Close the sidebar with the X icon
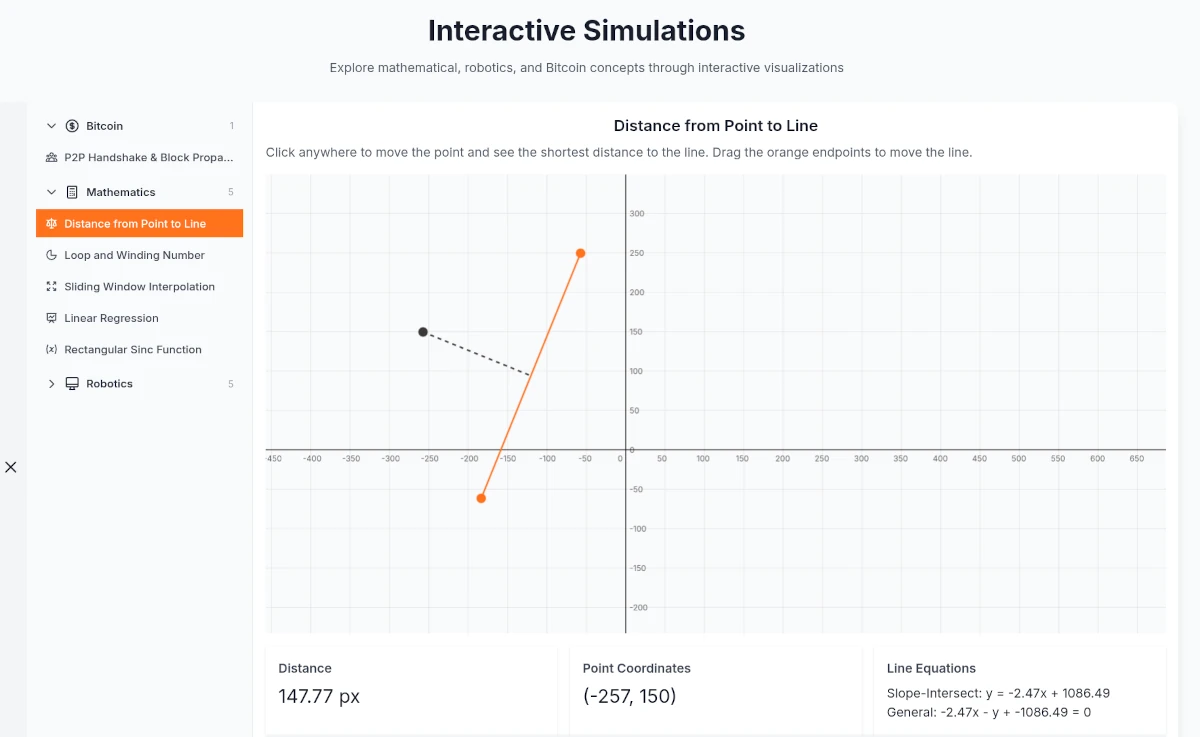This screenshot has height=737, width=1200. coord(11,467)
